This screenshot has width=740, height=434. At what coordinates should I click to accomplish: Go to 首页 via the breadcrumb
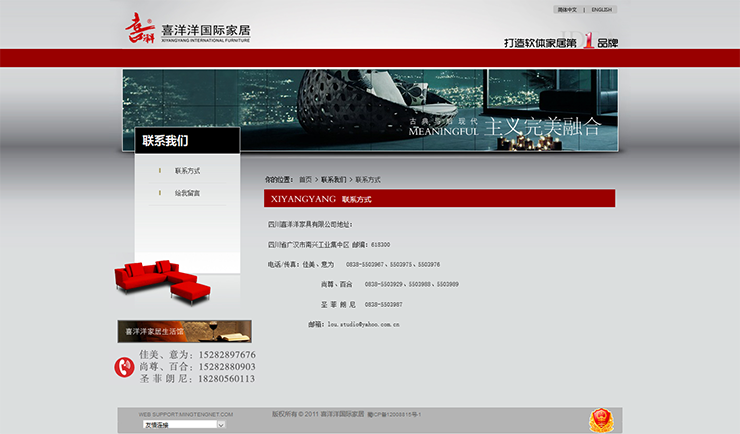(305, 180)
